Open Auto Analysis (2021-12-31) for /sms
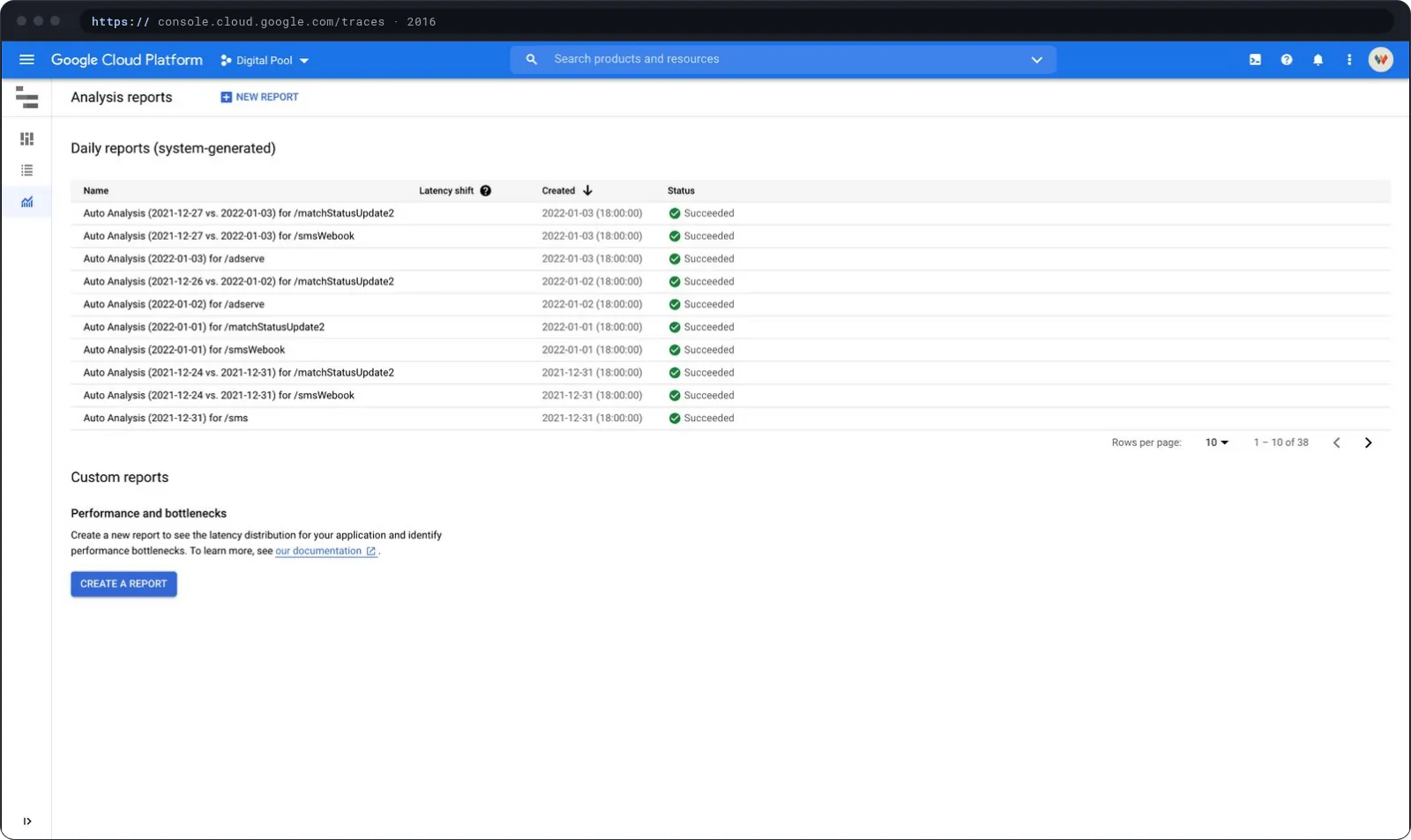Image resolution: width=1411 pixels, height=840 pixels. (x=166, y=419)
